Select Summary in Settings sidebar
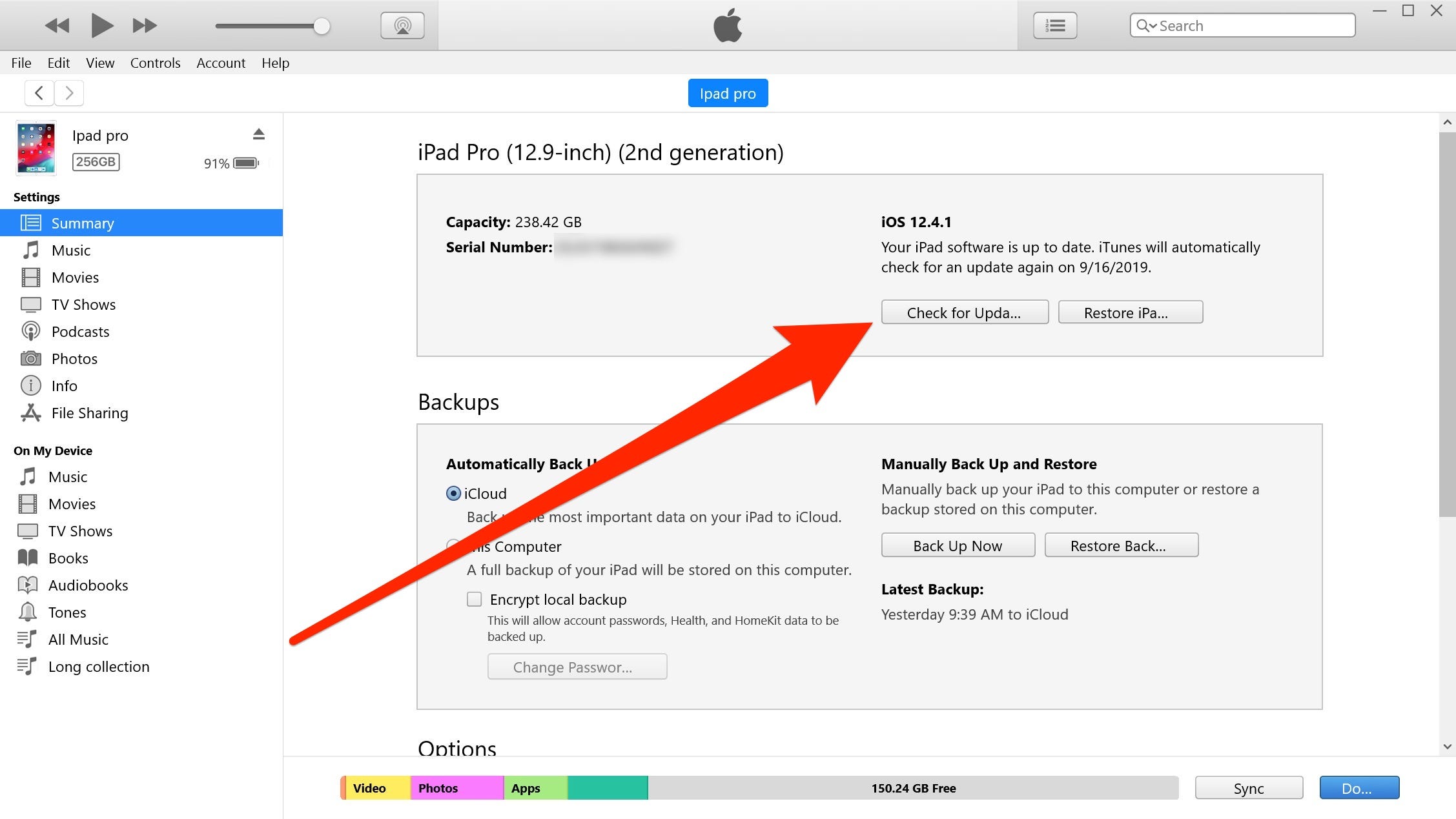The image size is (1456, 819). click(x=141, y=223)
